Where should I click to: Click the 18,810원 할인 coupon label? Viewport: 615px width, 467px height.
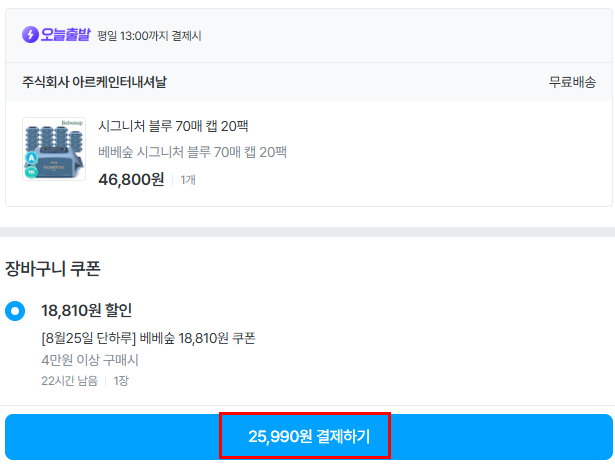coord(87,311)
